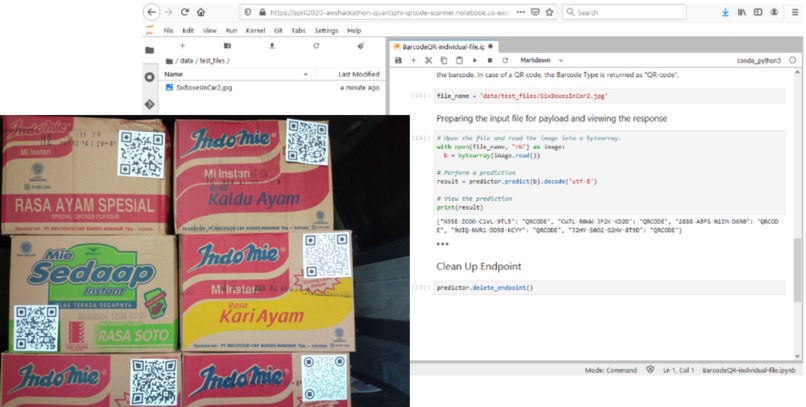The image size is (806, 407).
Task: Click the kernel status circle indicator
Action: pos(792,60)
